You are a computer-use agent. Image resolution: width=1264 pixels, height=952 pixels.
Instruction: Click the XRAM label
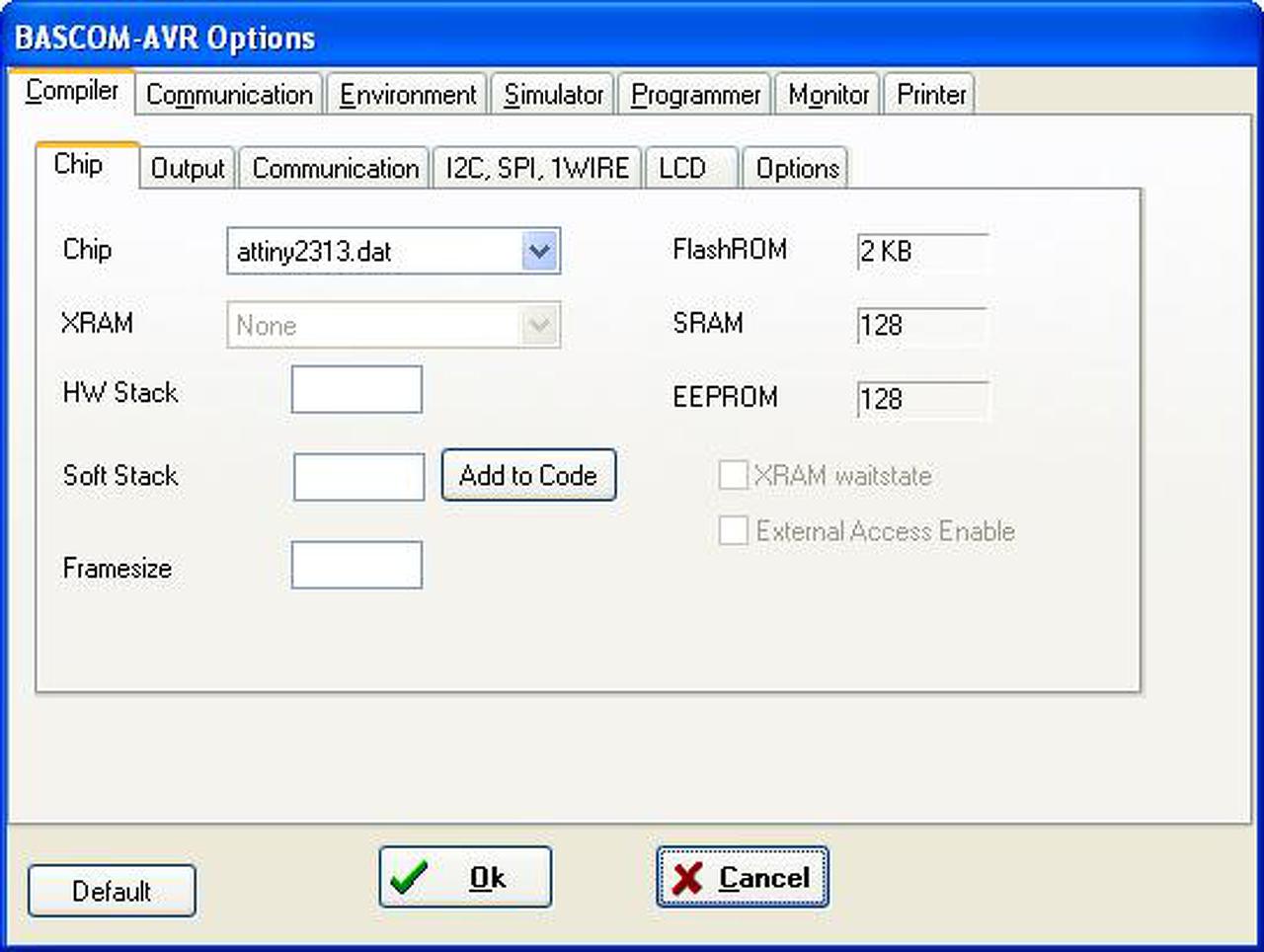(97, 323)
